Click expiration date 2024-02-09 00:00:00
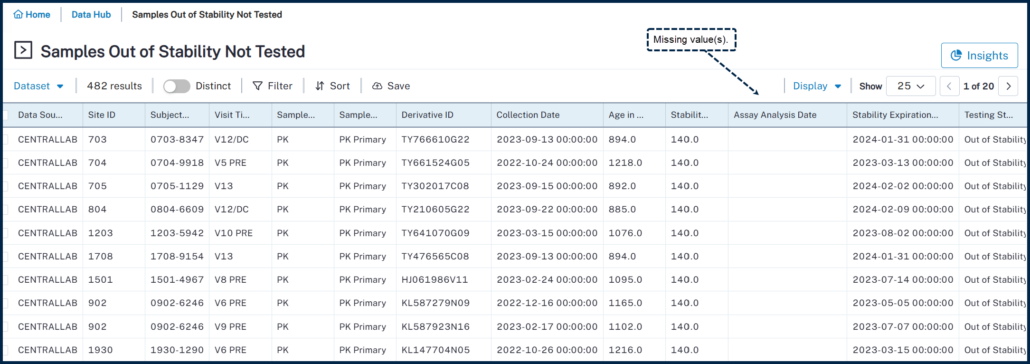The height and width of the screenshot is (364, 1030). click(903, 209)
